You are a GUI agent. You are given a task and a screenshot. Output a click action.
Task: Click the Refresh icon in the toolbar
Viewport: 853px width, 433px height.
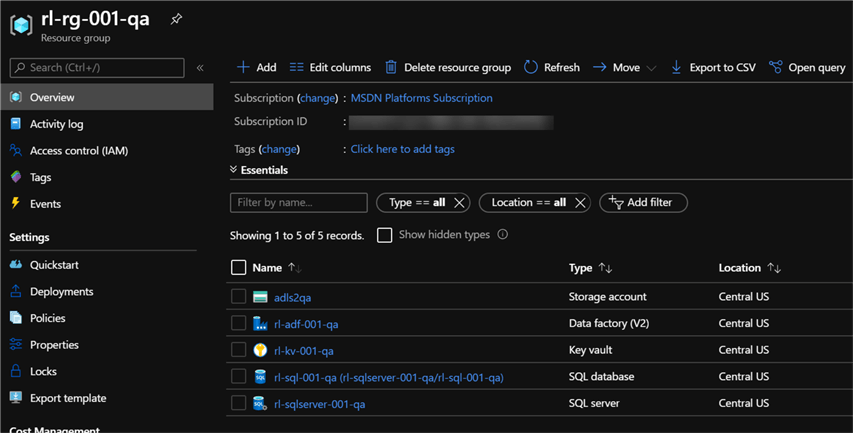coord(531,67)
